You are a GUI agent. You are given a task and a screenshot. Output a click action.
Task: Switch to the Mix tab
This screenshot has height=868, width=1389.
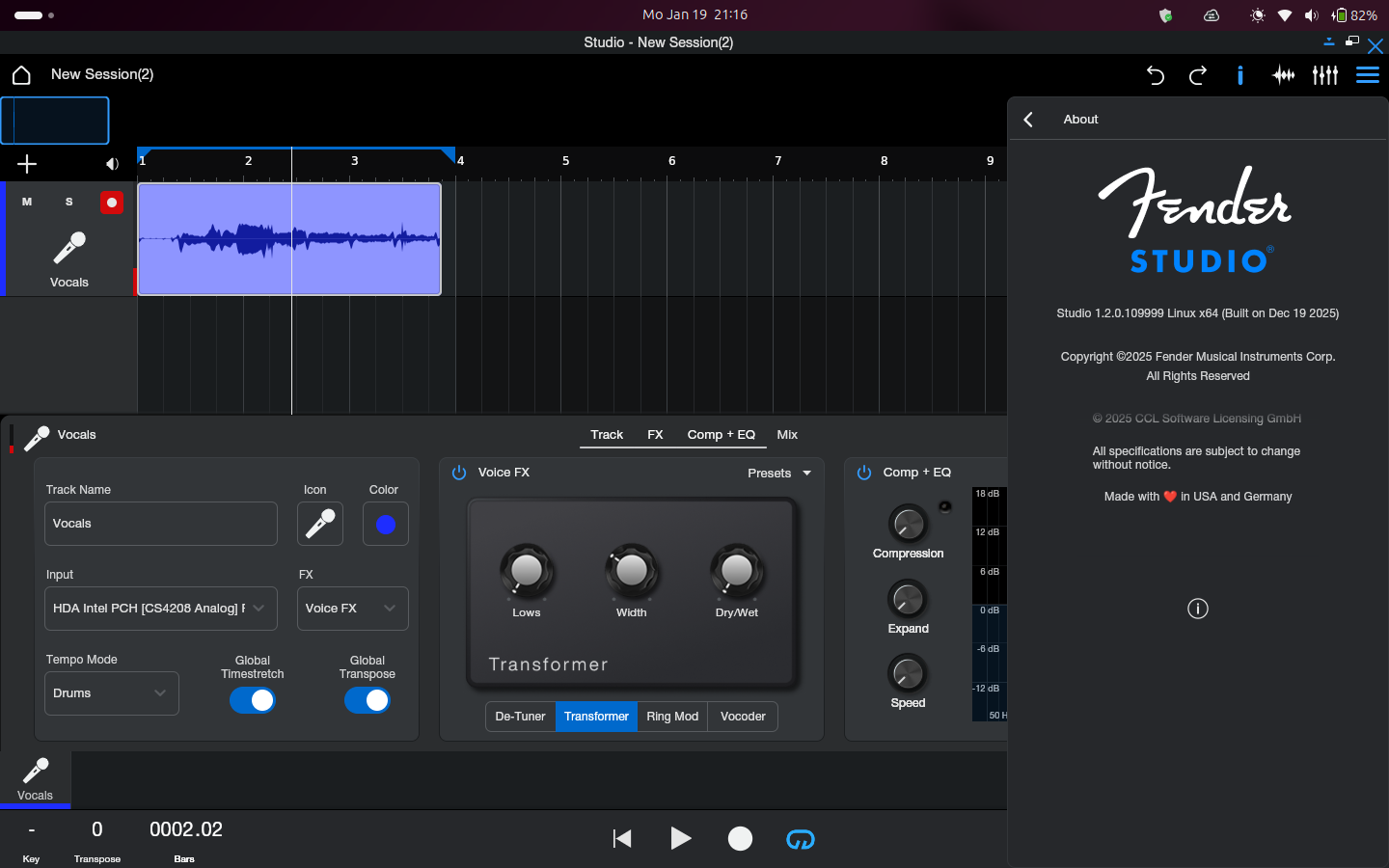click(787, 435)
